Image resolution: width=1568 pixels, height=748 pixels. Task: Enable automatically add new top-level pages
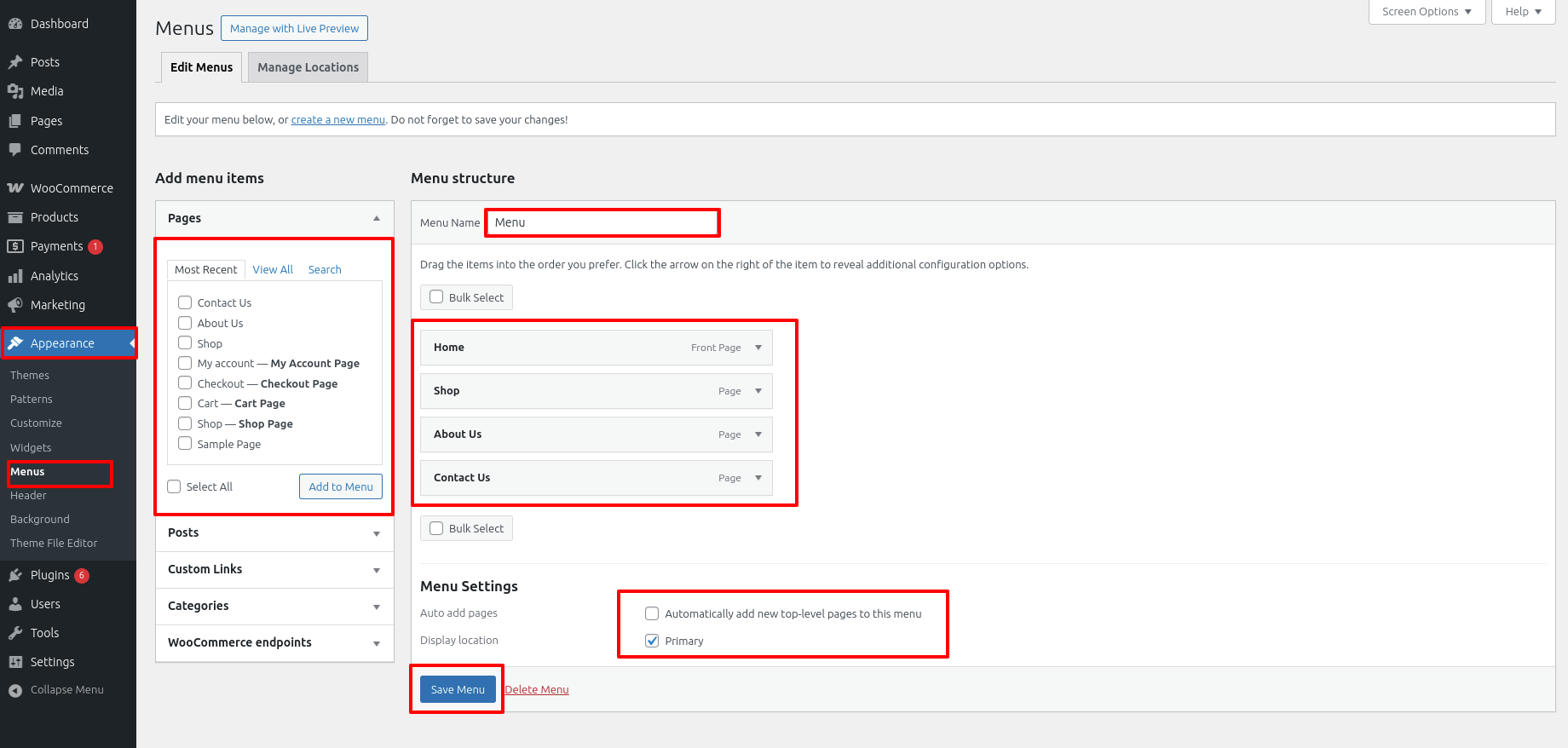[652, 613]
